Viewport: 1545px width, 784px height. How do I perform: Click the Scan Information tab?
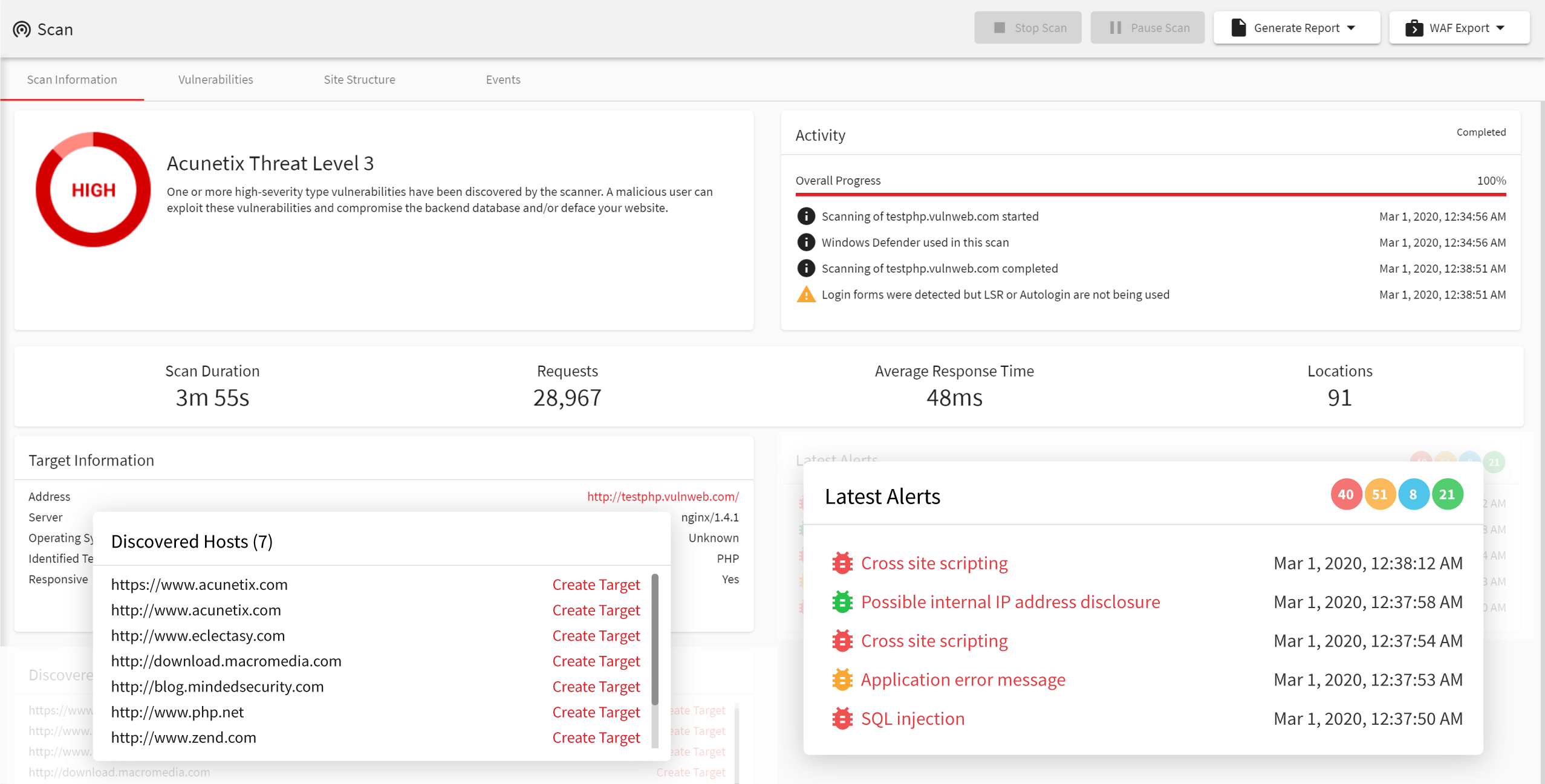point(71,79)
